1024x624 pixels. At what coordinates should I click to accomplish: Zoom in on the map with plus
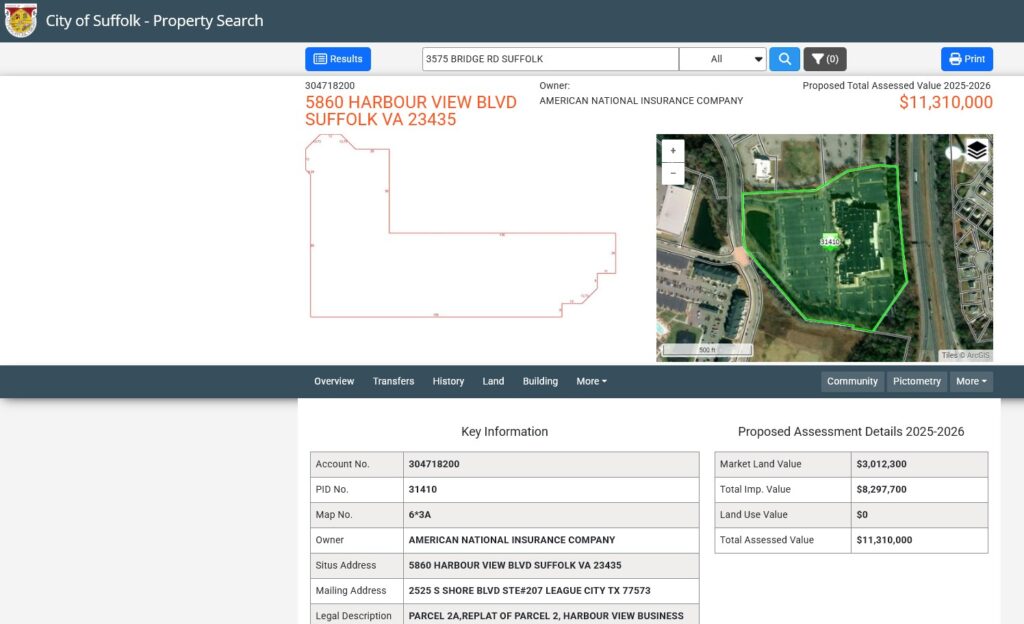(x=673, y=151)
